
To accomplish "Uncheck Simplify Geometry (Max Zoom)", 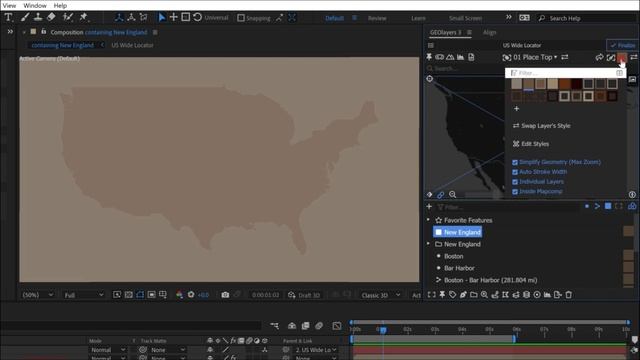I will click(515, 162).
